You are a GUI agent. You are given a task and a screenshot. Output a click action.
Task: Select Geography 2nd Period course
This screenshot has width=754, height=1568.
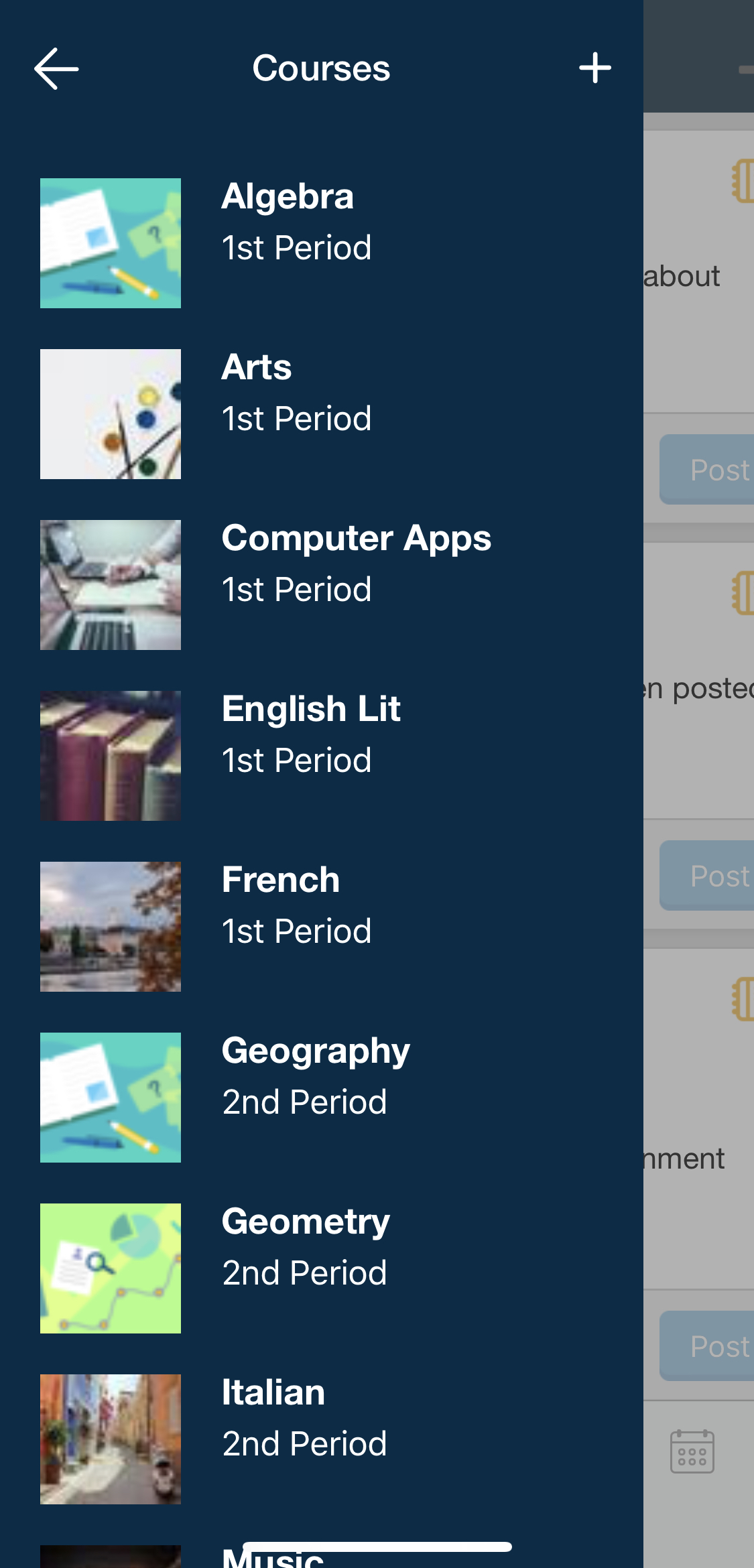pos(316,1076)
